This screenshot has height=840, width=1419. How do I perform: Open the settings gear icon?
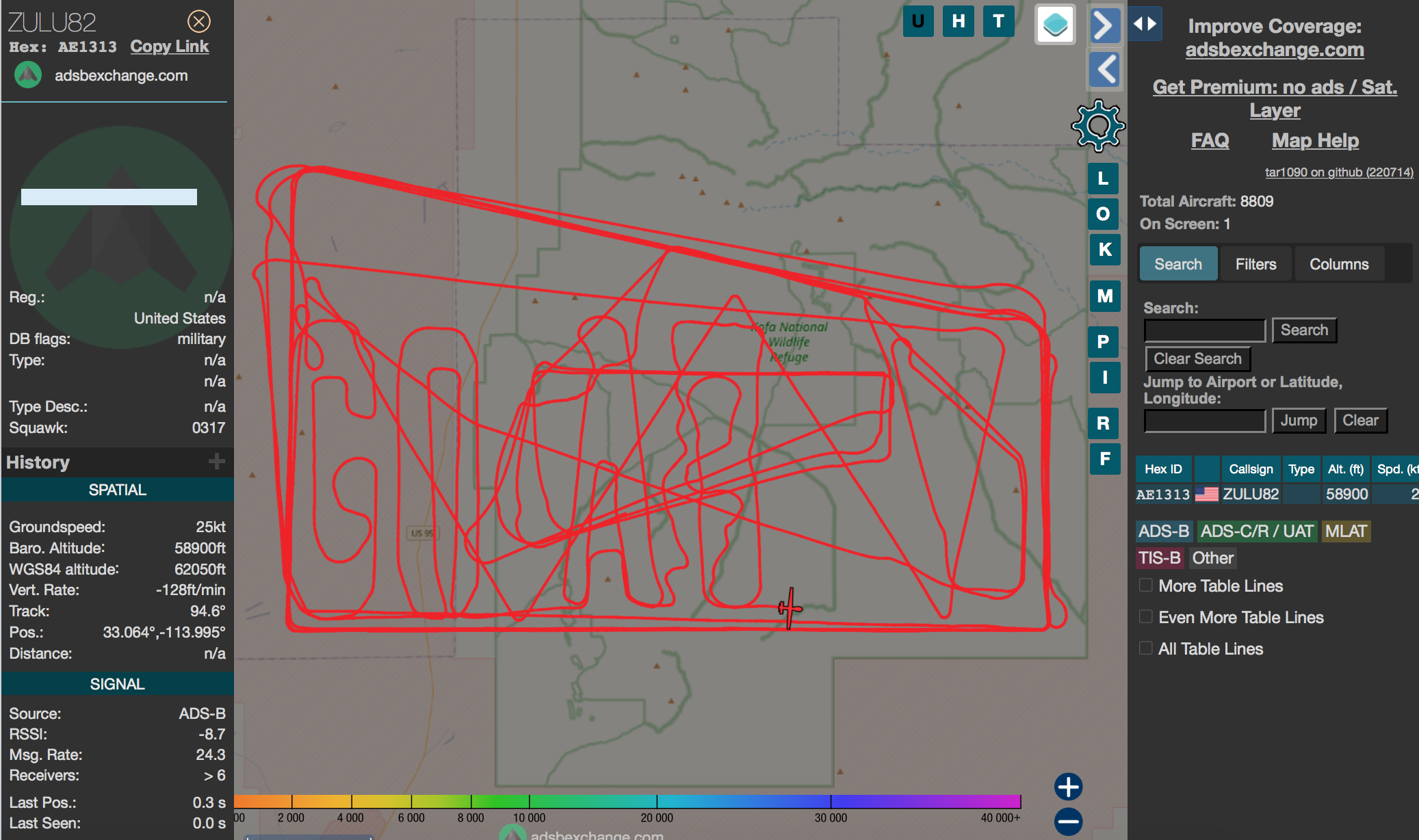pos(1098,126)
